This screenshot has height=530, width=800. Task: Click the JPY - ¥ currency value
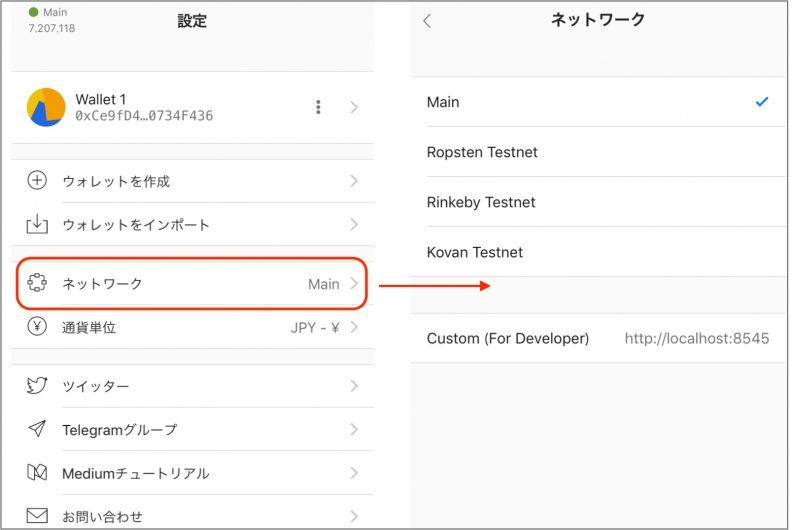point(315,327)
